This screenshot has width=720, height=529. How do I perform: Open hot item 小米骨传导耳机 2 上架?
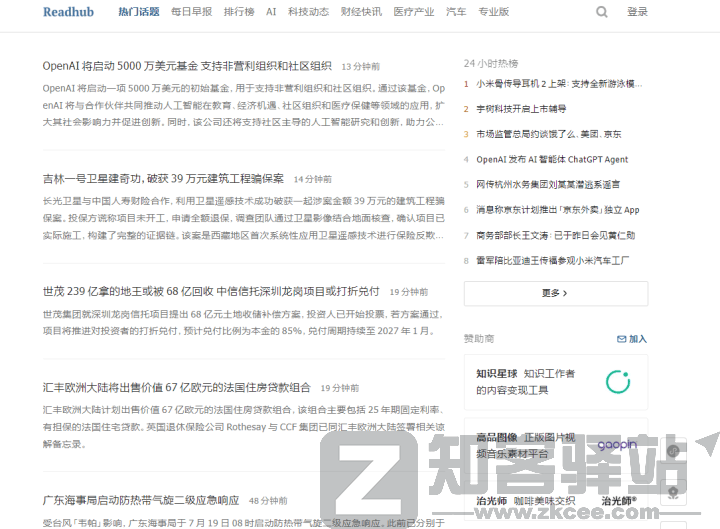click(x=553, y=84)
